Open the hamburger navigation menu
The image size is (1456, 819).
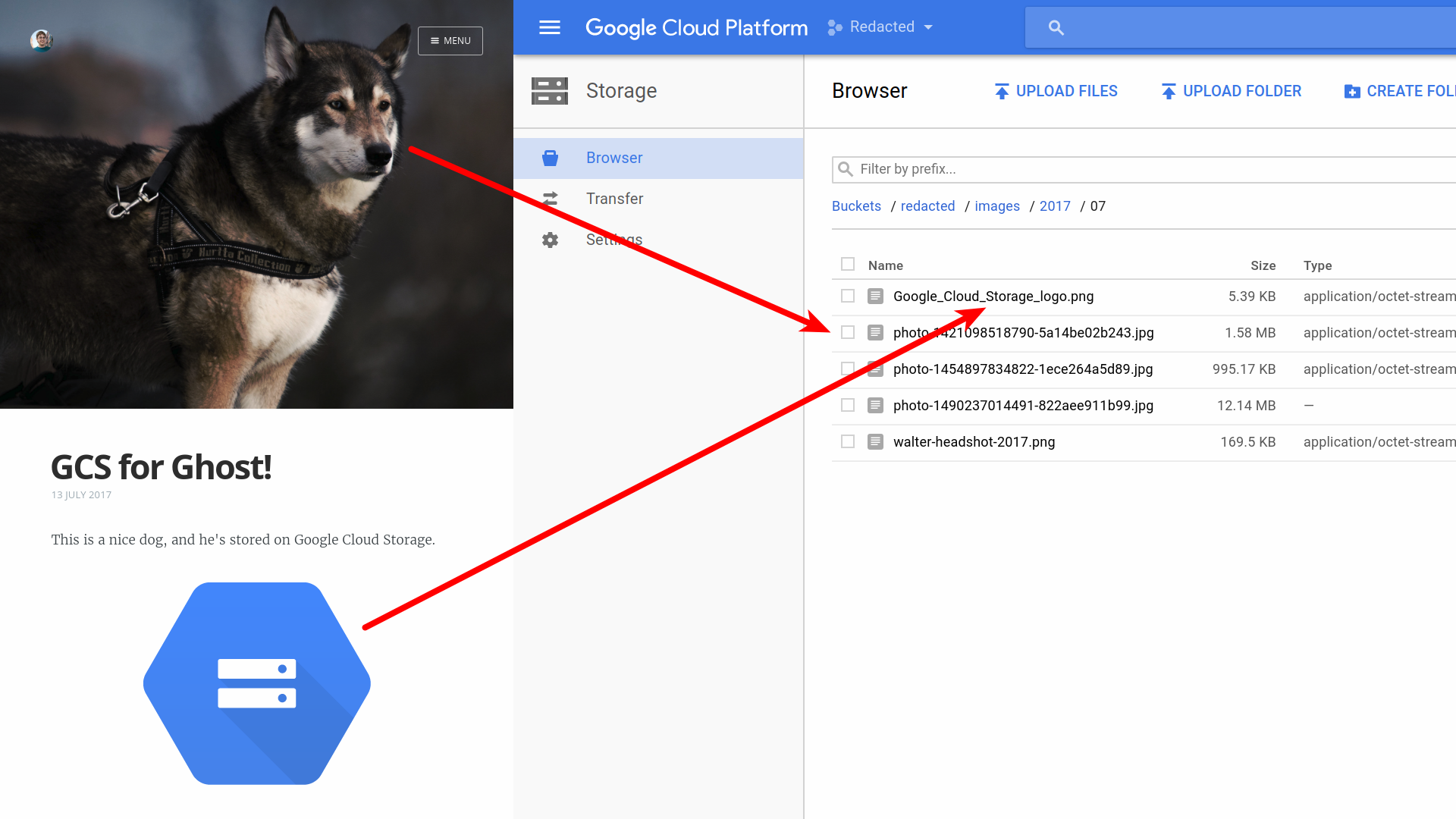[x=549, y=27]
